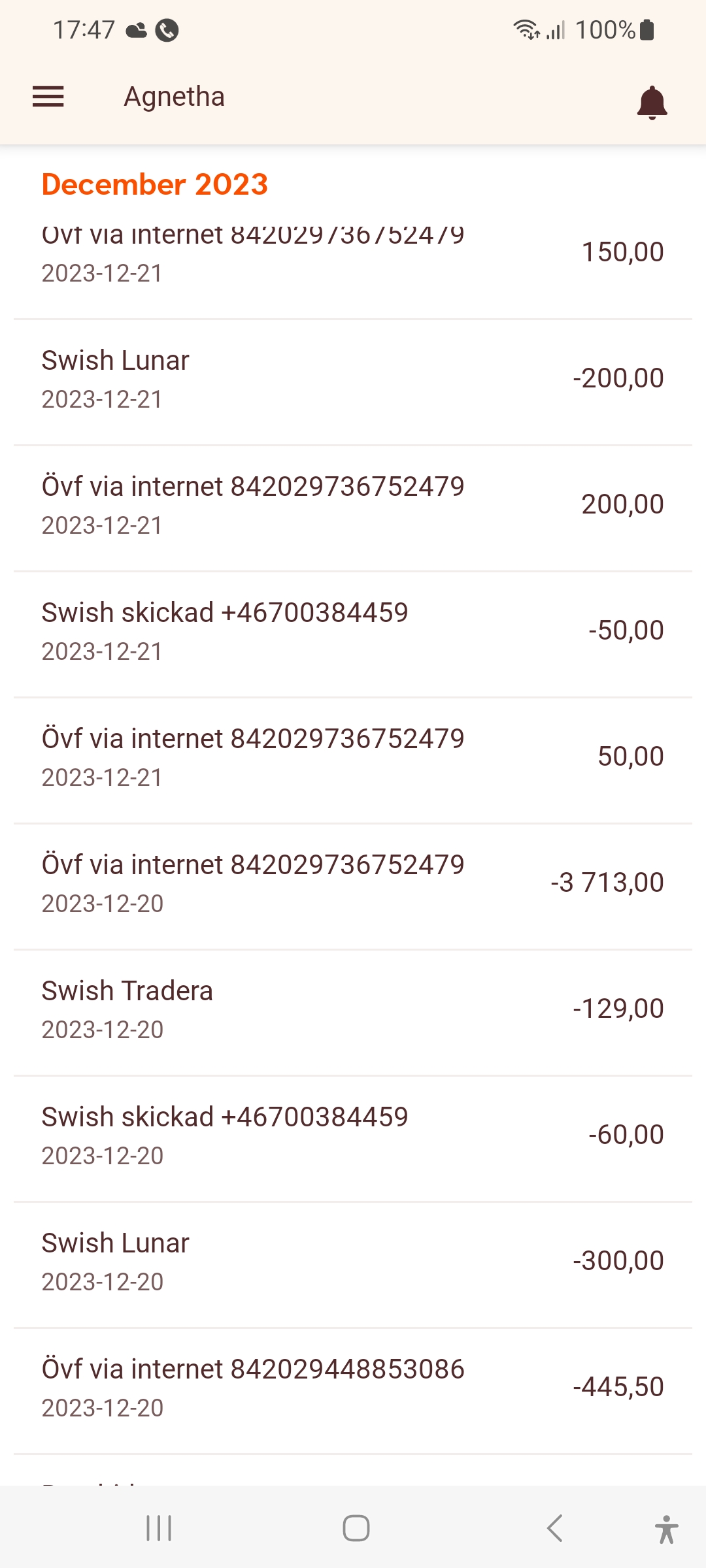Image resolution: width=706 pixels, height=1568 pixels.
Task: Tap the accessibility shortcut icon
Action: [666, 1529]
